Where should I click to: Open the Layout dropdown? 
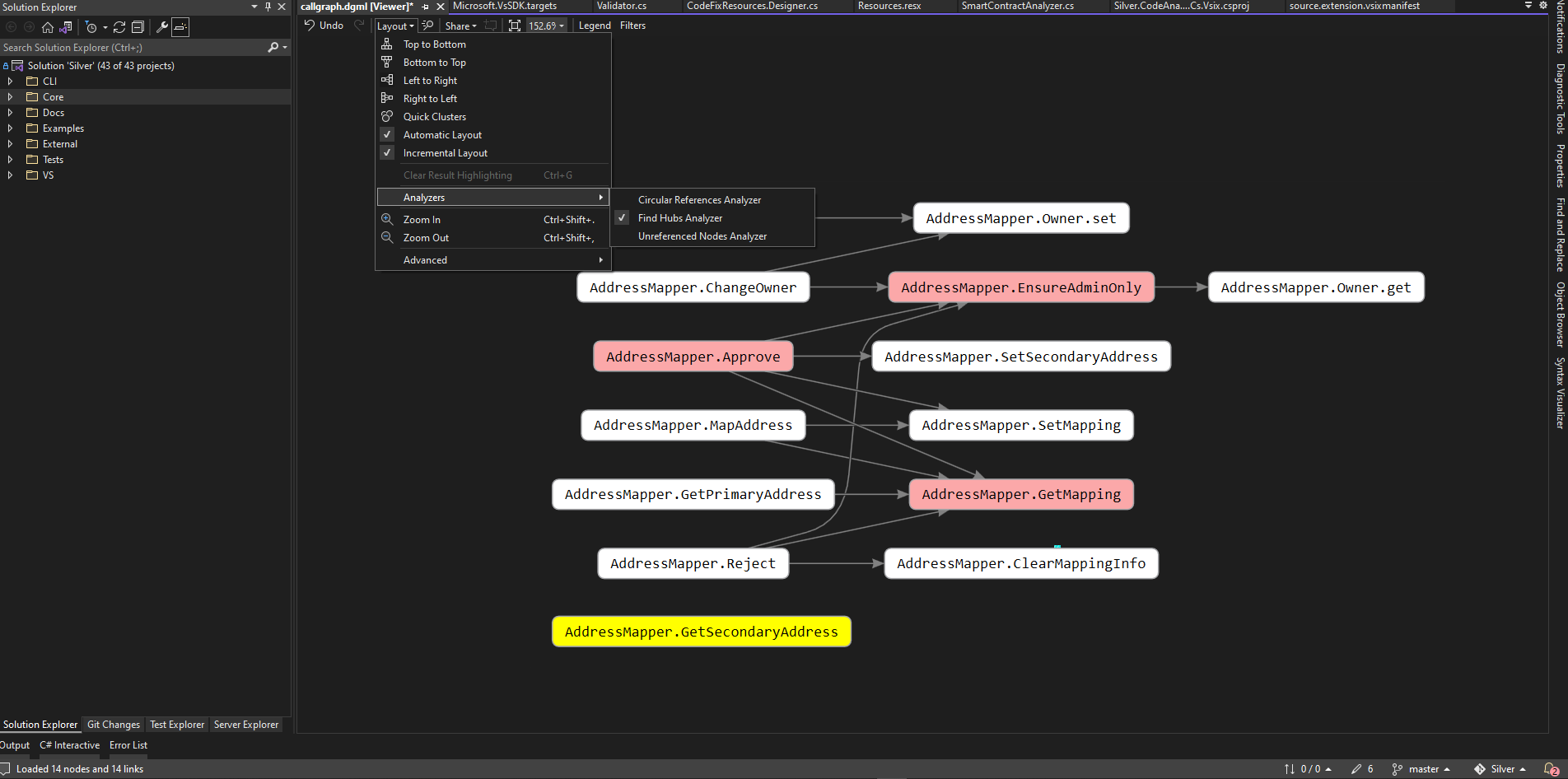coord(395,26)
